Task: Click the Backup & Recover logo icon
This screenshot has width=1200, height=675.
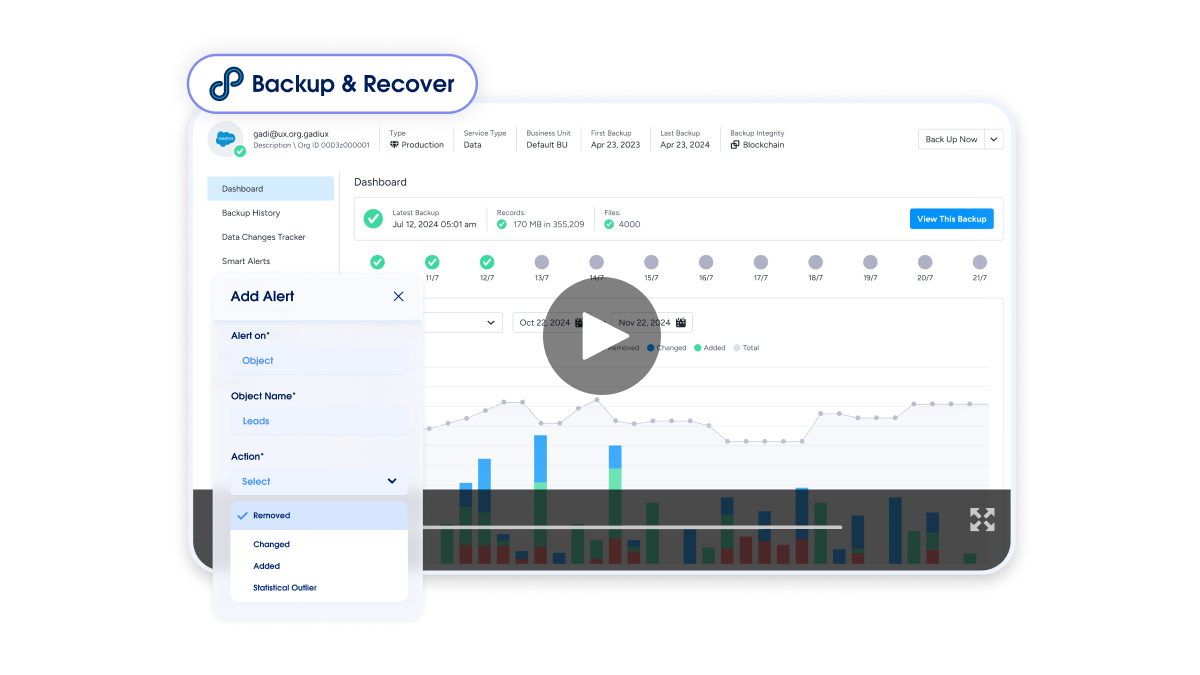Action: [226, 84]
